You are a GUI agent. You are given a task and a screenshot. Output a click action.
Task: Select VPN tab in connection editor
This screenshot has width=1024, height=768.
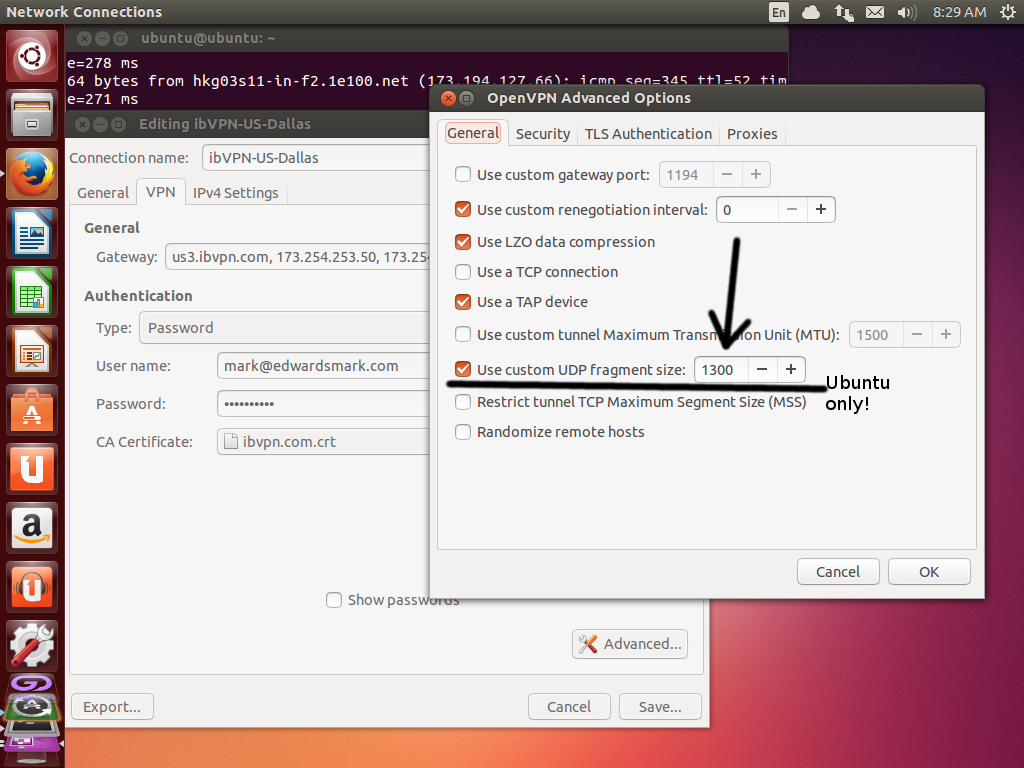pos(161,192)
